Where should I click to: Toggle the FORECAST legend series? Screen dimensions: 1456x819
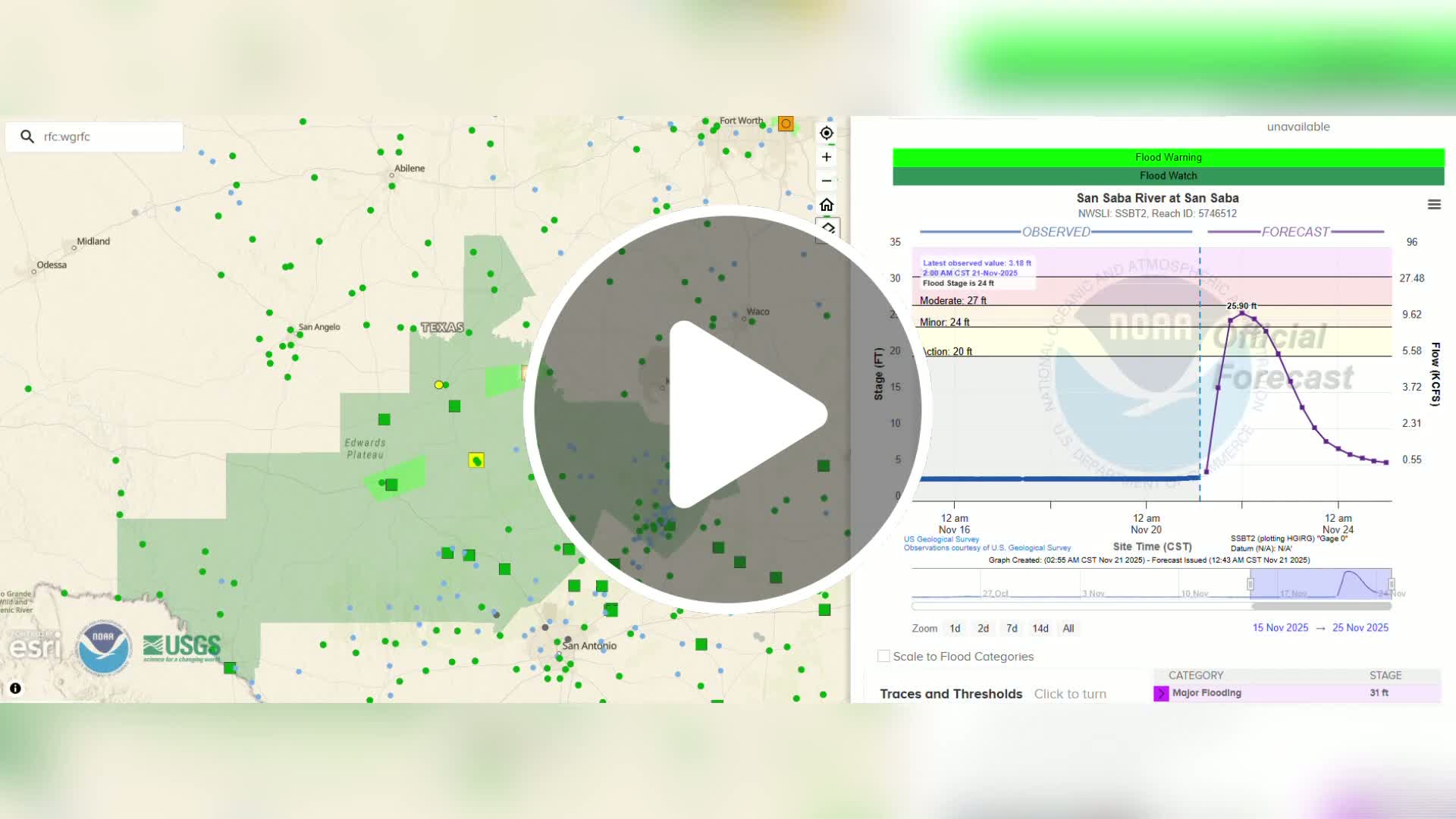pyautogui.click(x=1295, y=232)
